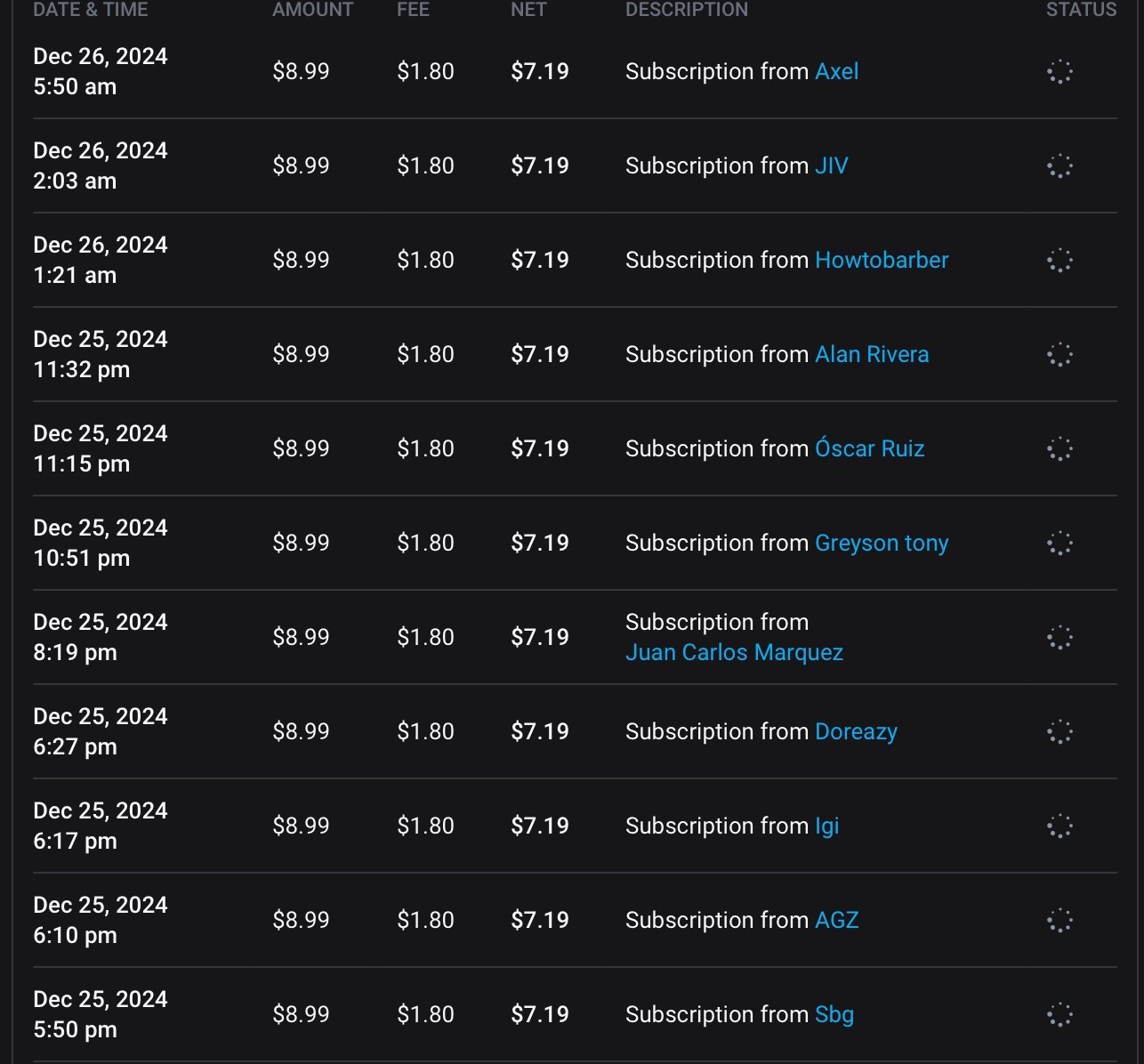
Task: Click the DATE & TIME column header
Action: [91, 10]
